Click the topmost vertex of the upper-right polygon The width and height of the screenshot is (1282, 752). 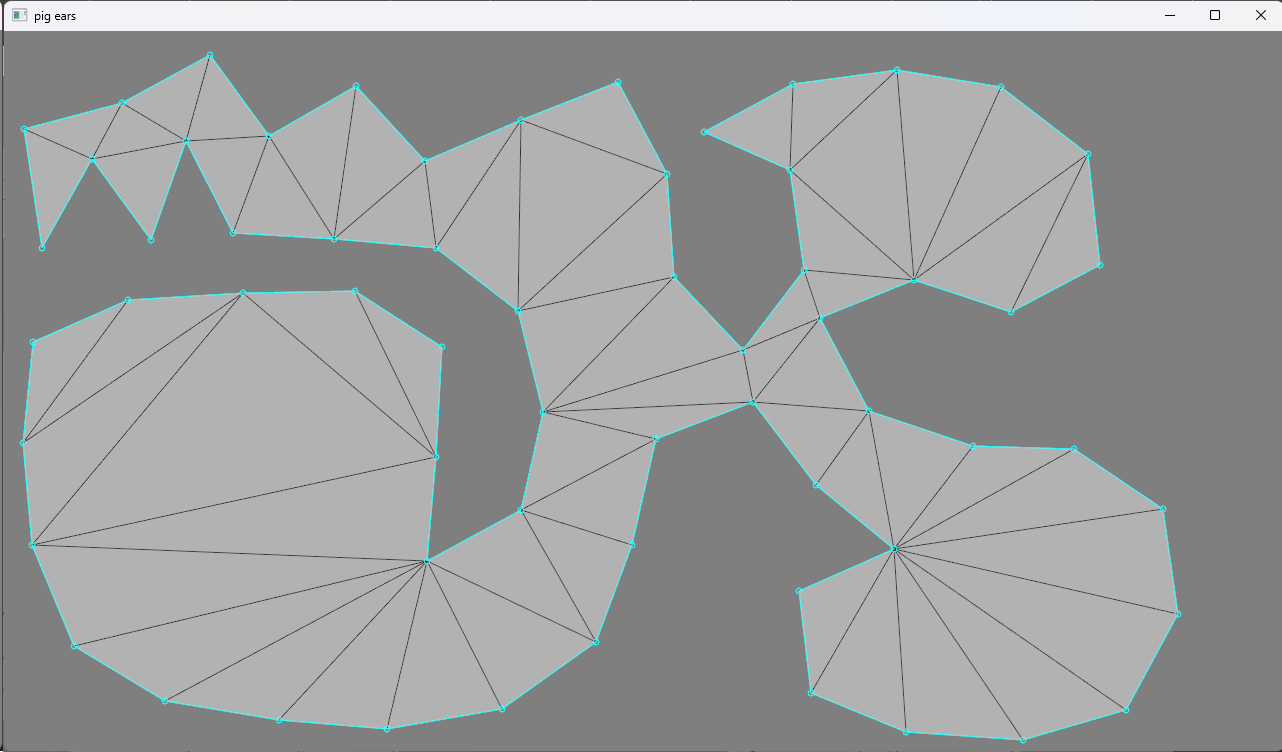(897, 70)
